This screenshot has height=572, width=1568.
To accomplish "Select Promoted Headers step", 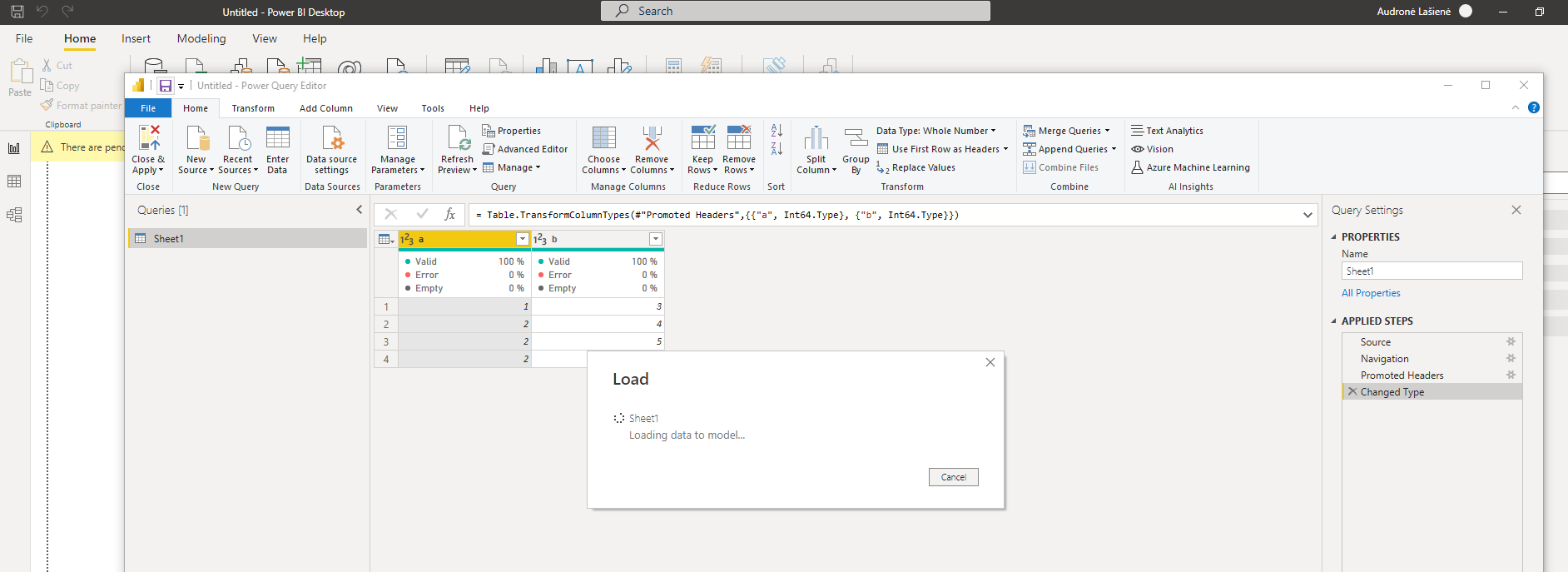I will click(x=1402, y=376).
